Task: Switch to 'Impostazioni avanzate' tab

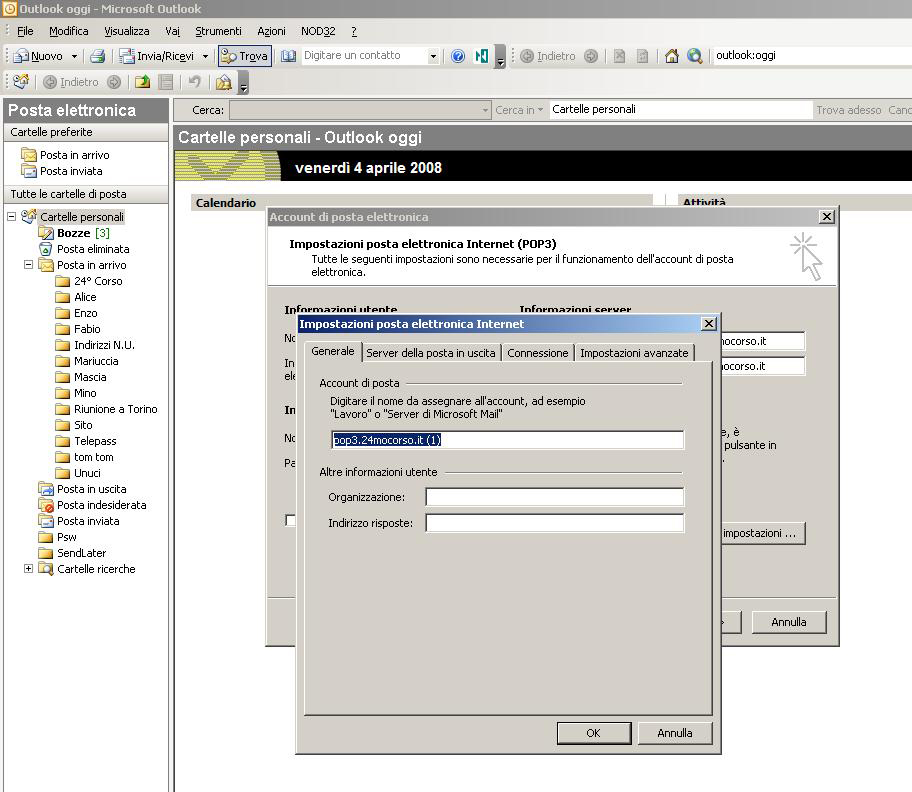Action: click(634, 353)
